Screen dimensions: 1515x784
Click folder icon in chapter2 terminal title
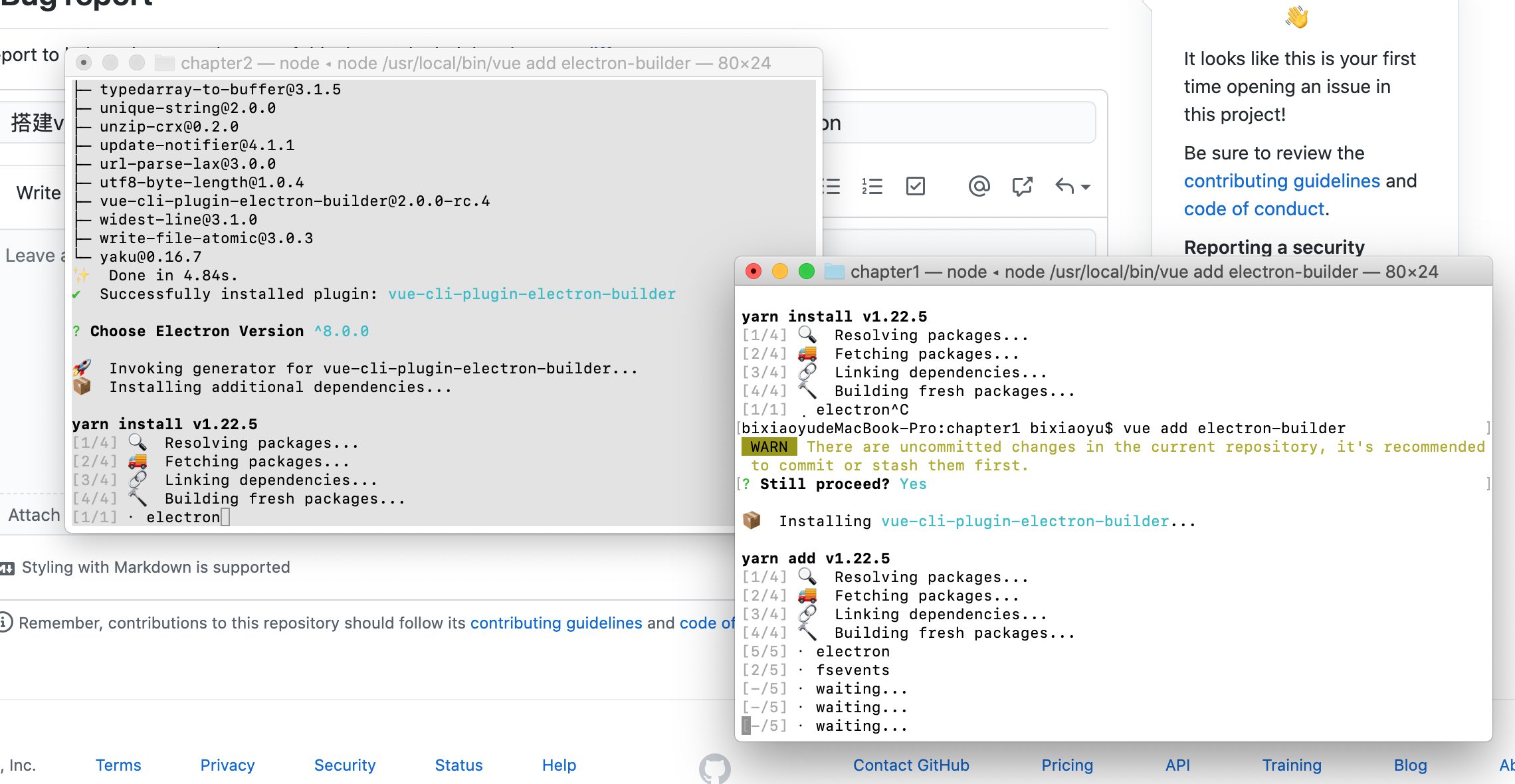coord(164,63)
